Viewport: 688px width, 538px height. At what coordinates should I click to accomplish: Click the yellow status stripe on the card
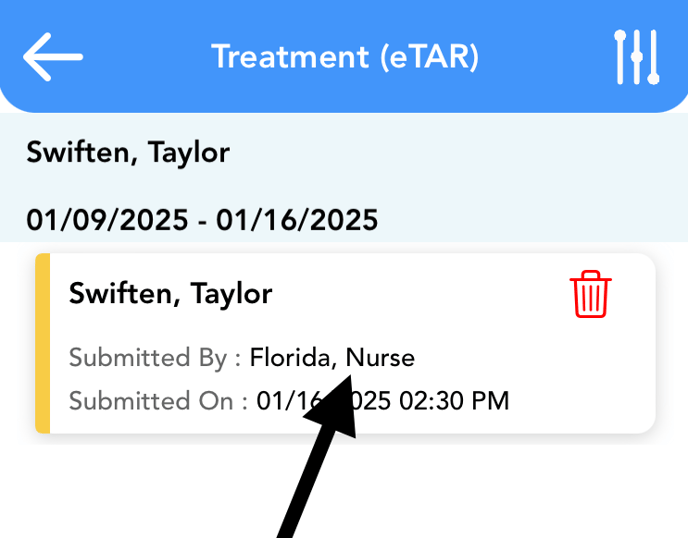pos(43,343)
